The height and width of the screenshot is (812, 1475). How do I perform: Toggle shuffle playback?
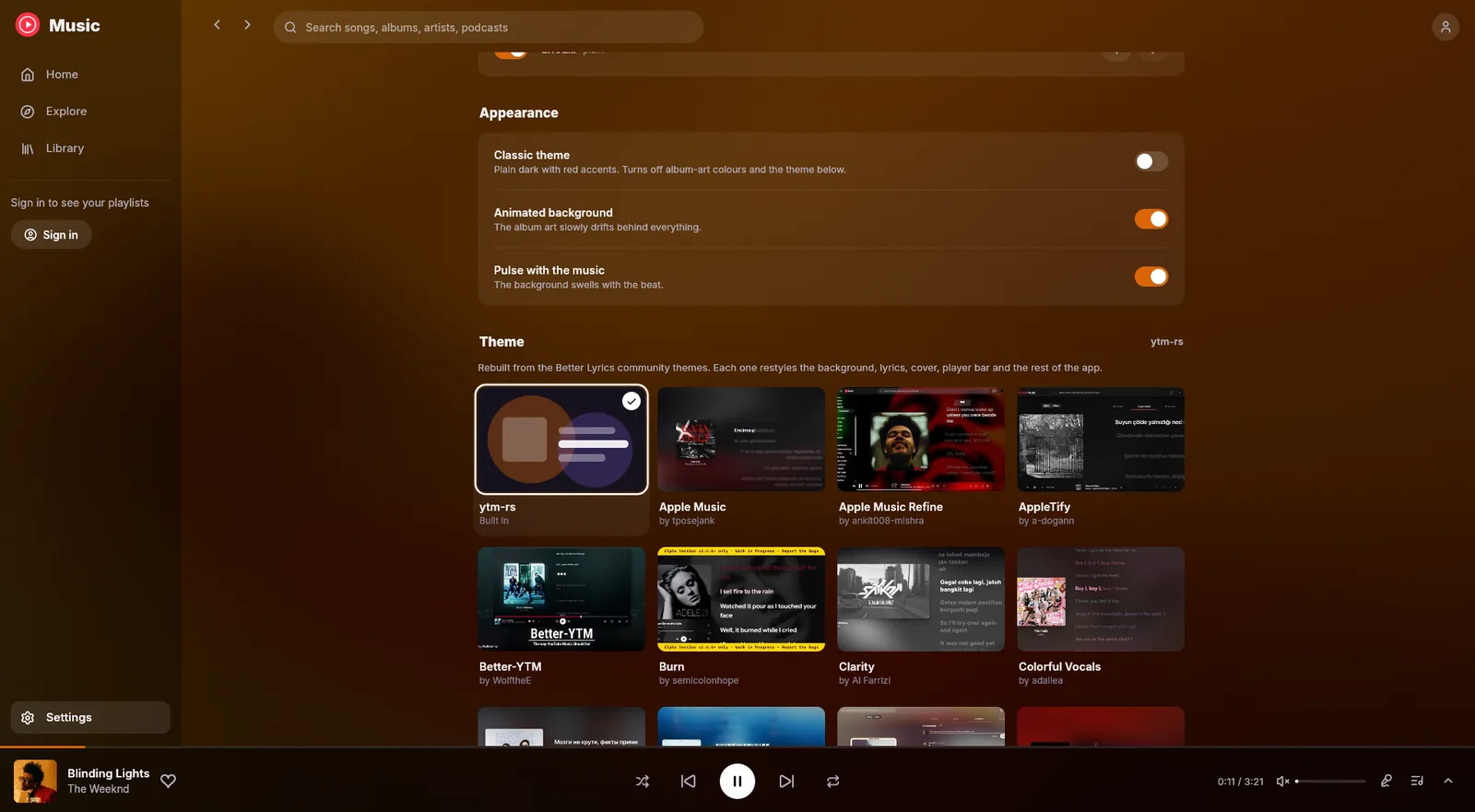(x=643, y=782)
